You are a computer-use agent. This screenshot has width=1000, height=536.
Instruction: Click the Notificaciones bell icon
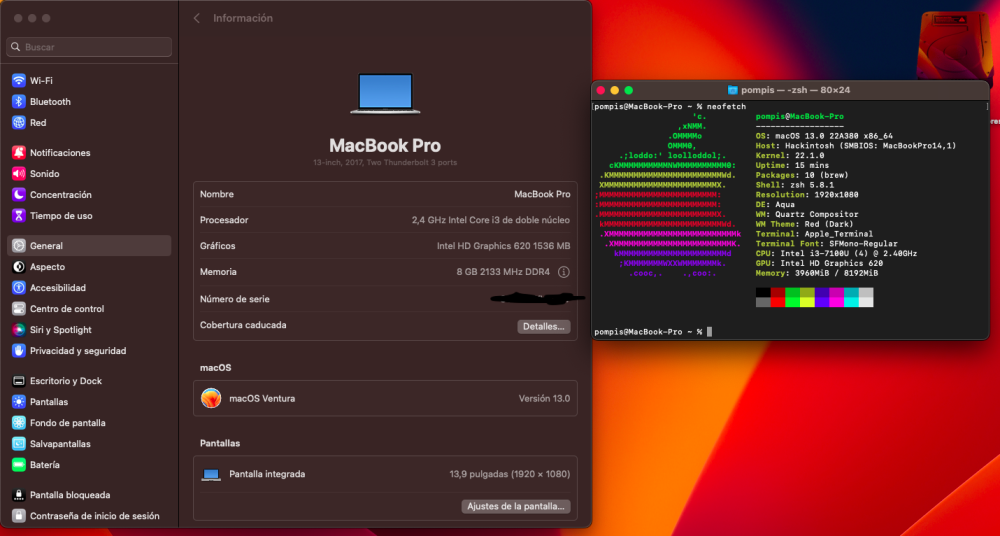(18, 153)
